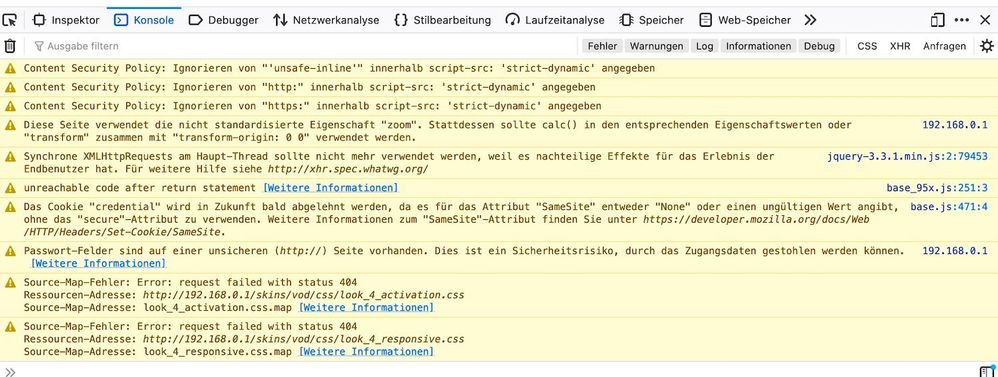The image size is (998, 377).
Task: Toggle the Debug filter
Action: point(819,46)
